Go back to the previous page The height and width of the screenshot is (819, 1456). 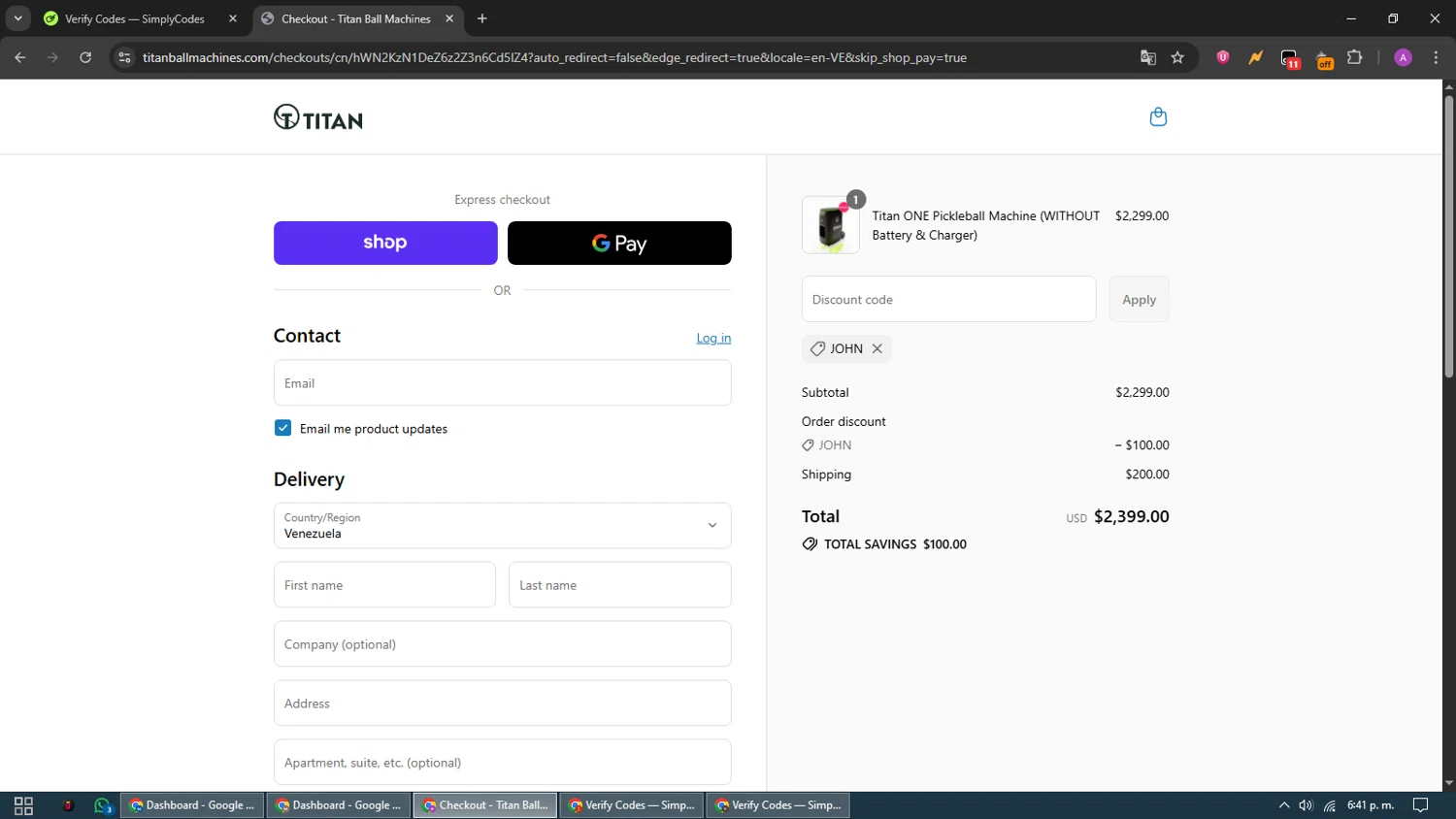point(20,57)
